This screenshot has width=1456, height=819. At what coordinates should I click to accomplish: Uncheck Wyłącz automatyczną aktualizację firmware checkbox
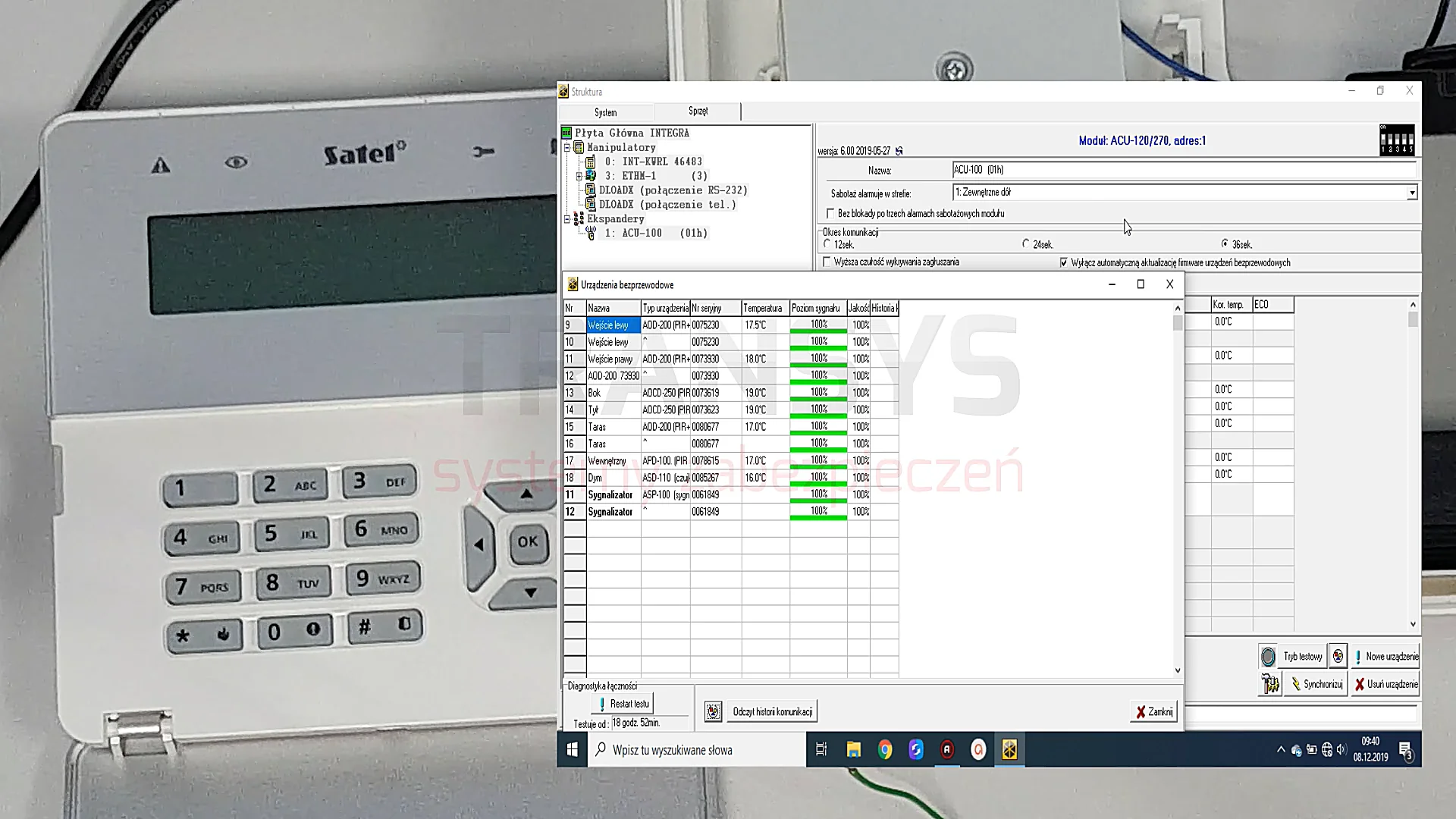tap(1063, 263)
